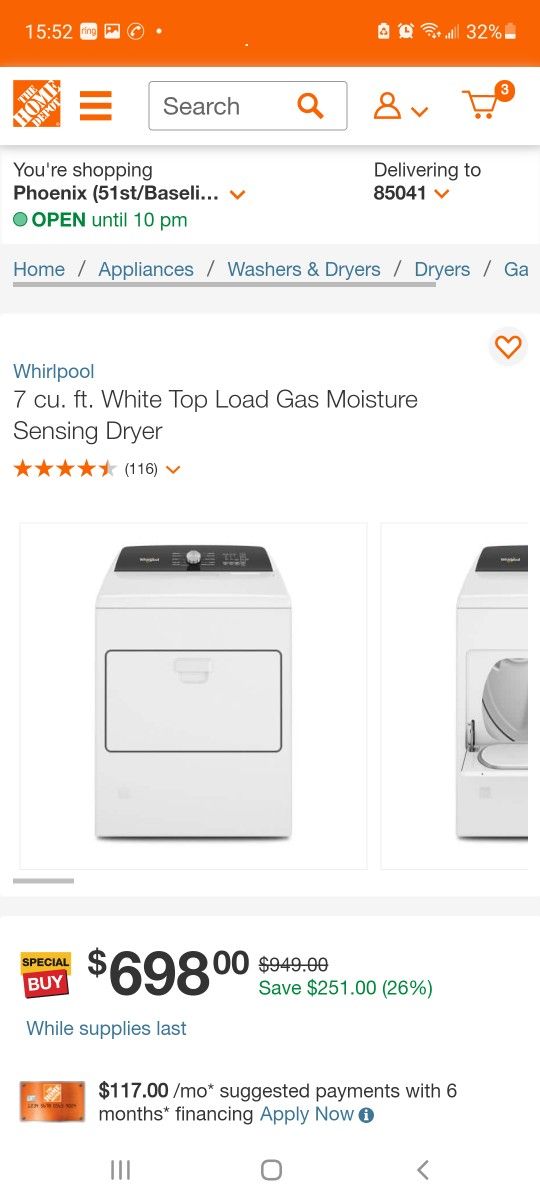Open the Dryers breadcrumb link
Screen dimensions: 540x1200
click(442, 269)
